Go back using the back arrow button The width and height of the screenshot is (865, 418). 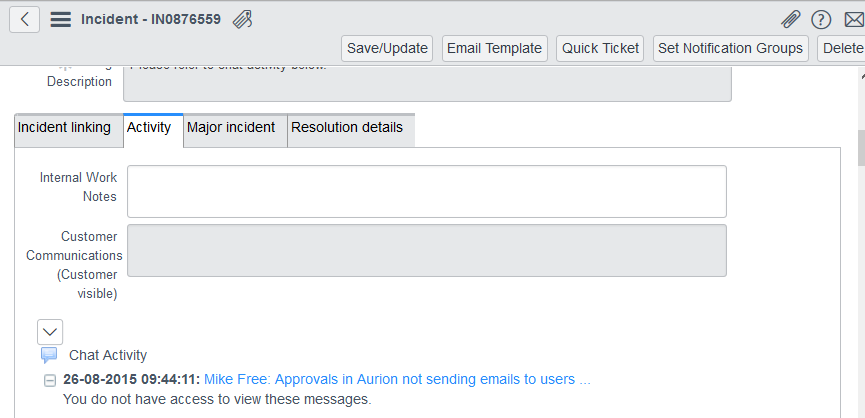tap(24, 20)
